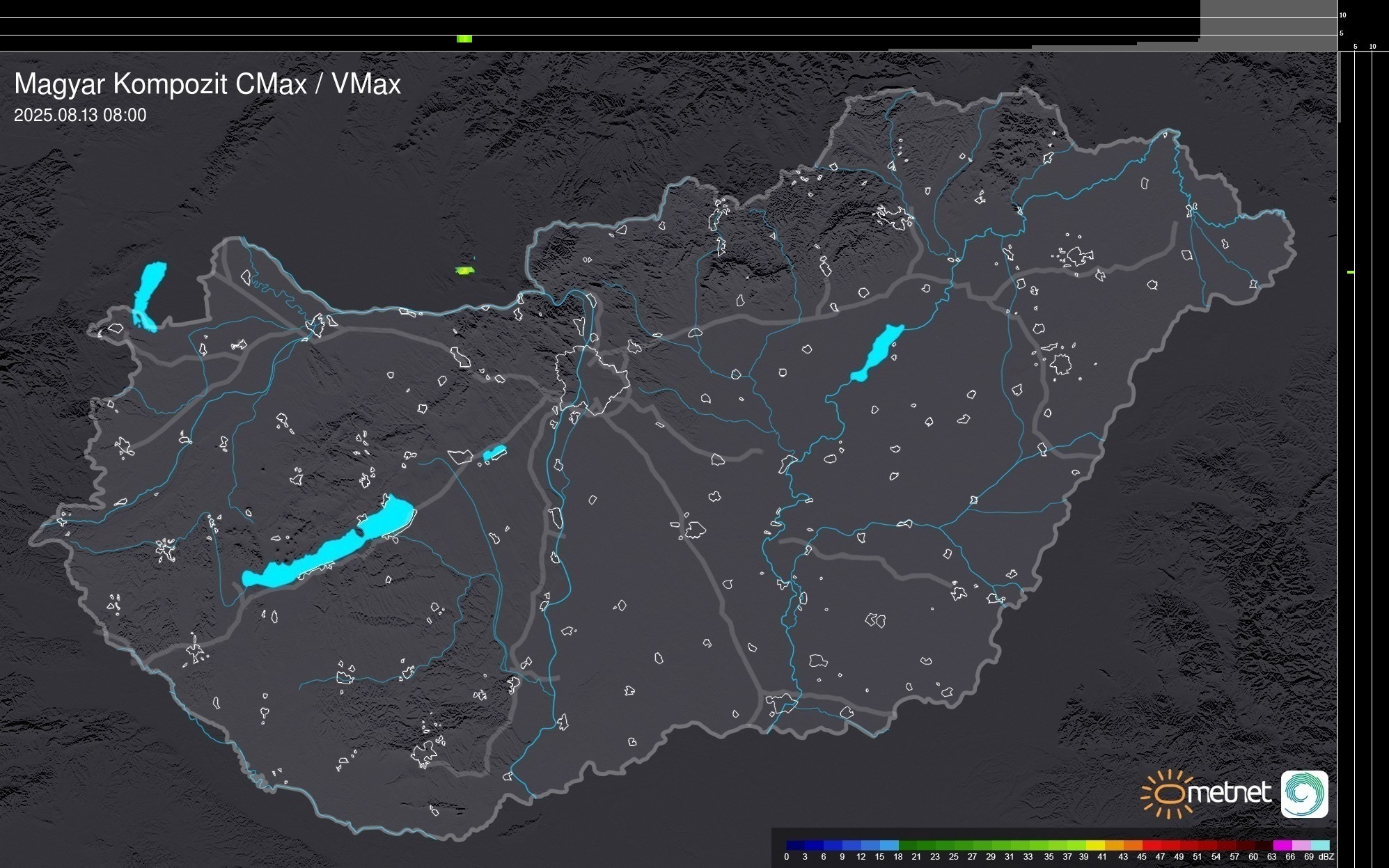Image resolution: width=1389 pixels, height=868 pixels.
Task: Click the green marker in top VMax strip
Action: (x=464, y=39)
